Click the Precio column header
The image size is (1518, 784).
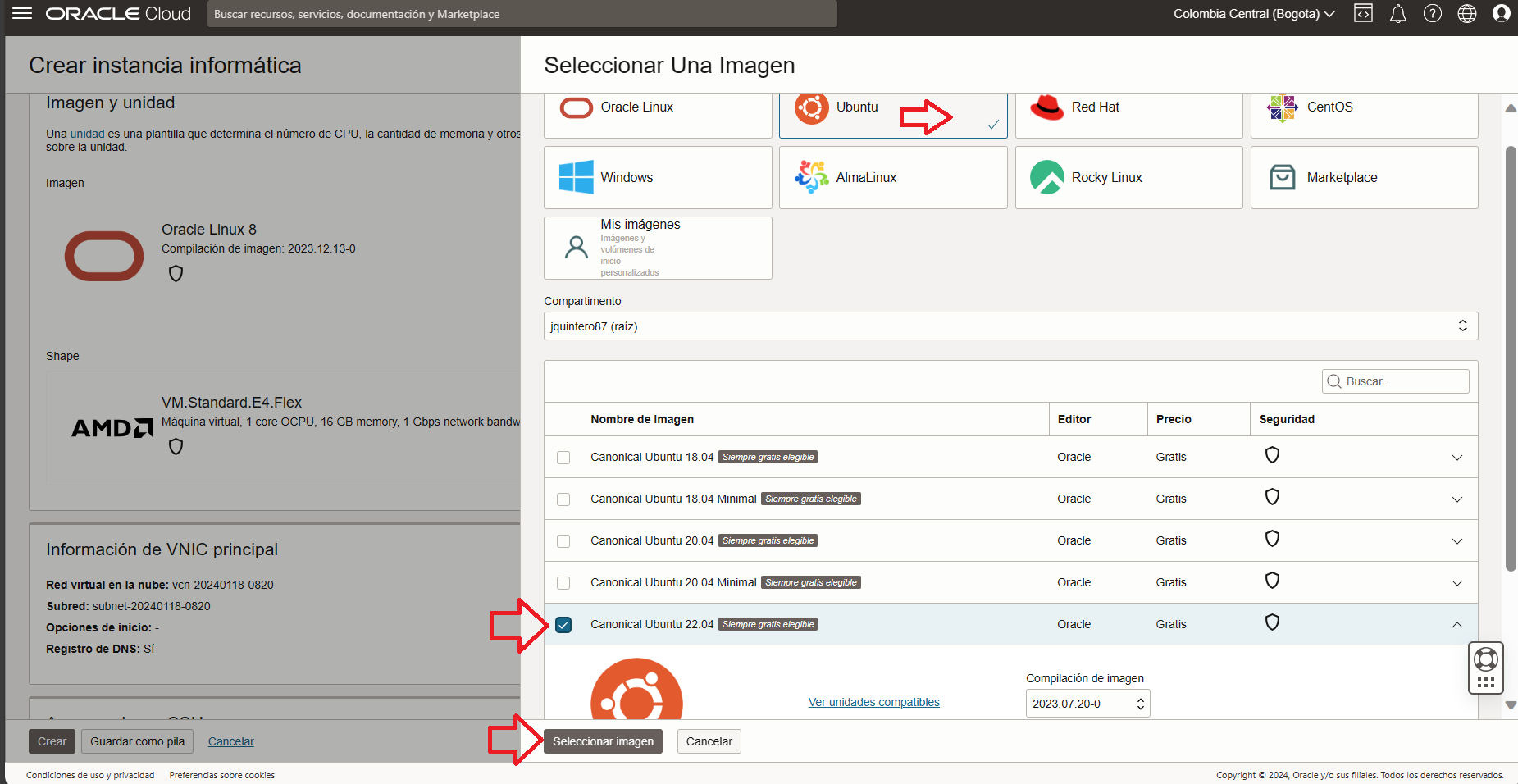coord(1174,419)
